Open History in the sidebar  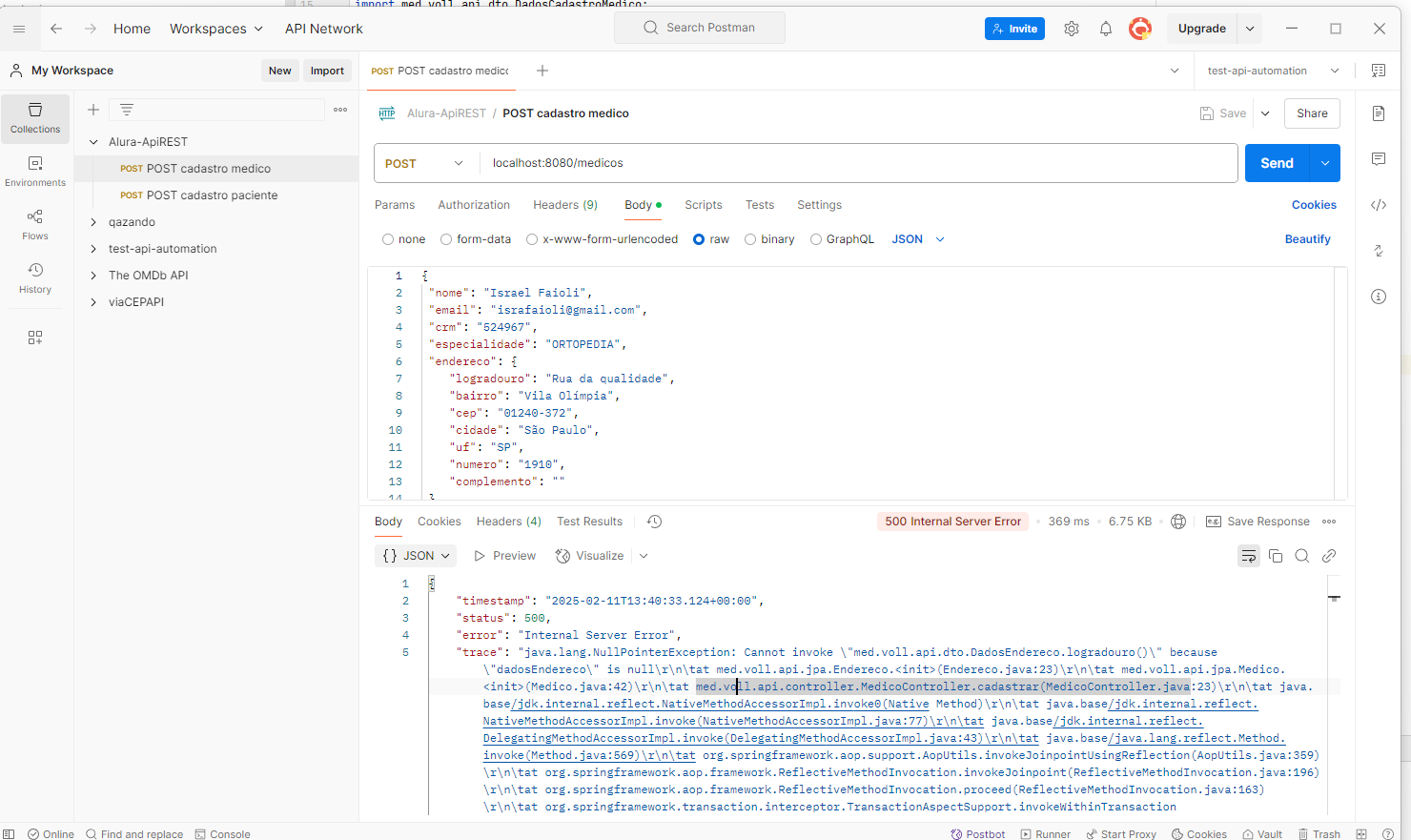pyautogui.click(x=35, y=278)
